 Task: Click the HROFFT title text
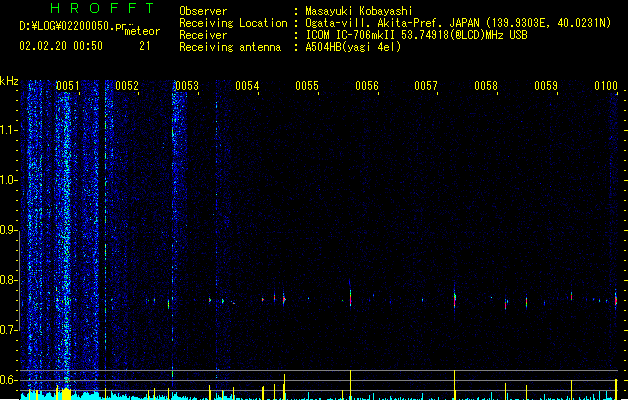click(x=103, y=8)
